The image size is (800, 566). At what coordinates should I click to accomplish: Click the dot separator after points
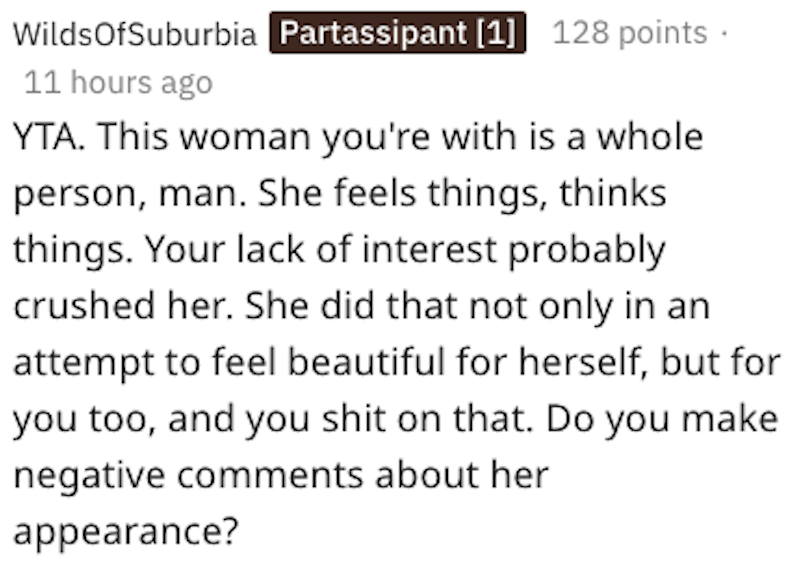pyautogui.click(x=723, y=34)
